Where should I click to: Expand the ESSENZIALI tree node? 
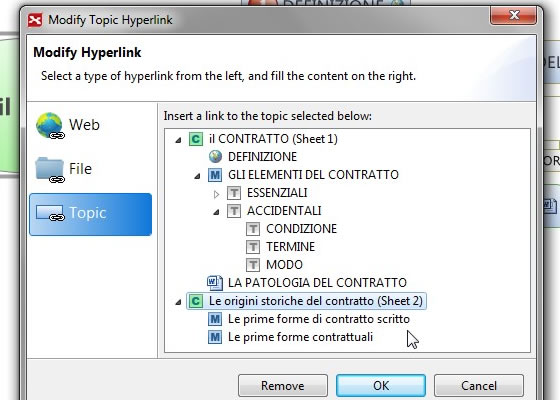coord(216,194)
